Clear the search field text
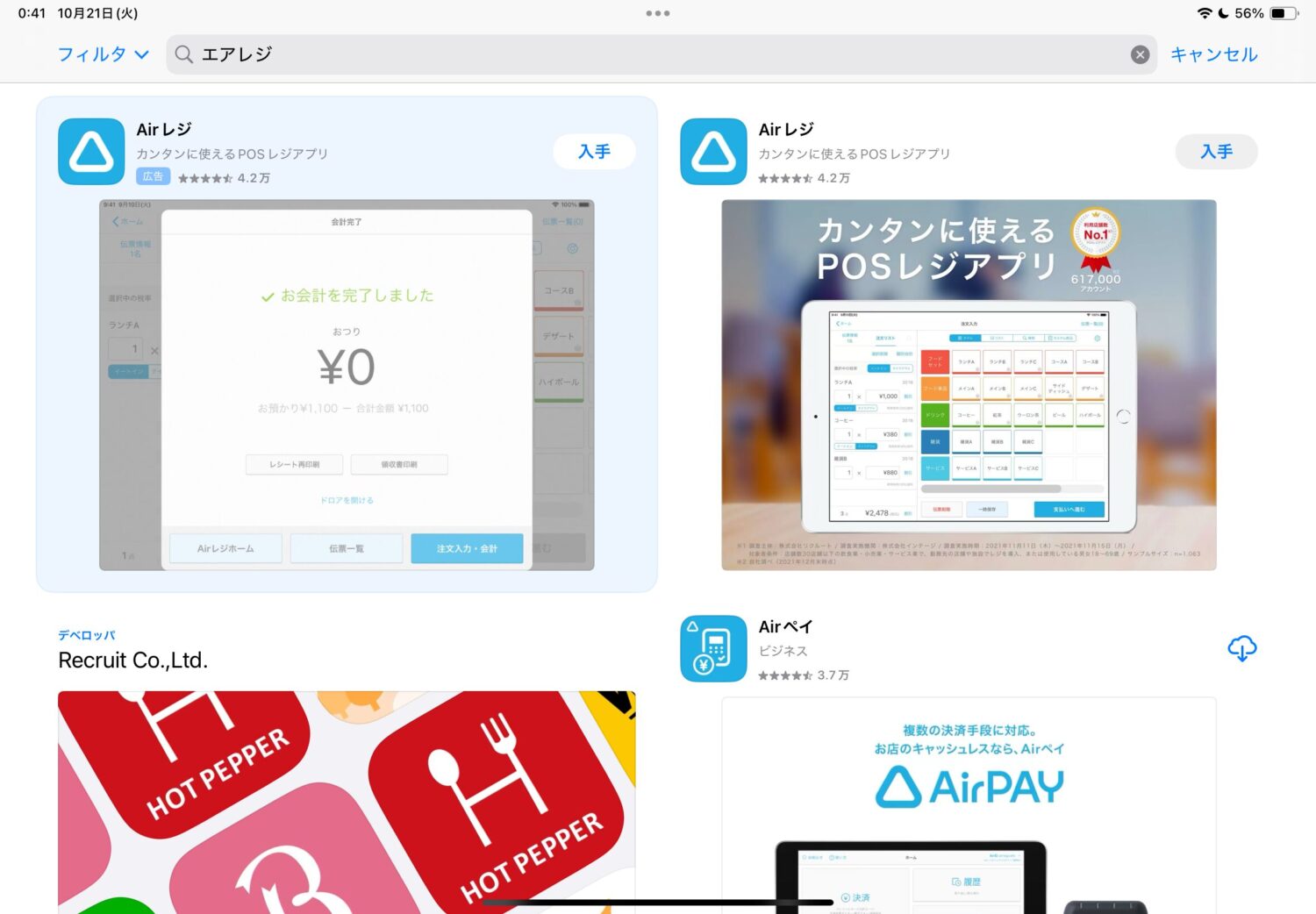This screenshot has height=914, width=1316. coord(1140,54)
